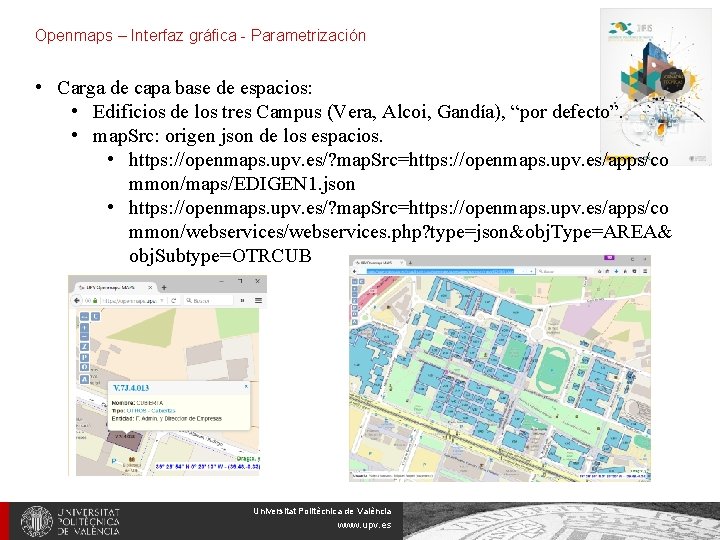The height and width of the screenshot is (540, 720).
Task: Focus the Buscar search box in left browser
Action: tap(208, 300)
